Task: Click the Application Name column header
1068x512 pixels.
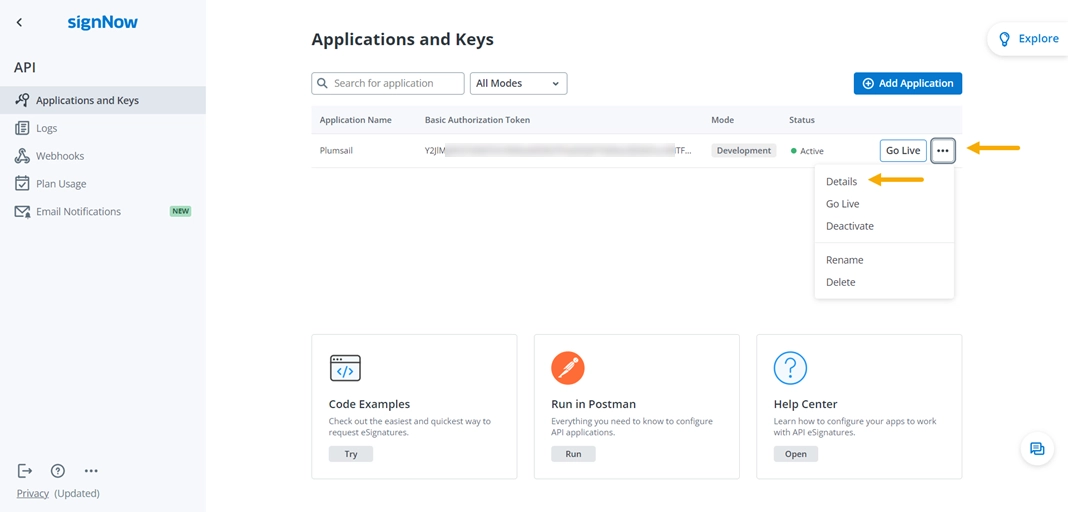Action: [356, 120]
